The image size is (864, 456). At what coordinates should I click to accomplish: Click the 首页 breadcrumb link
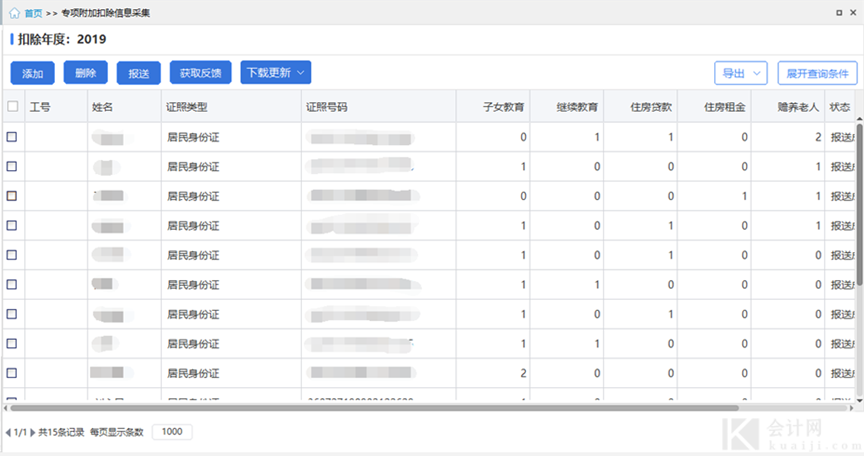pyautogui.click(x=33, y=13)
